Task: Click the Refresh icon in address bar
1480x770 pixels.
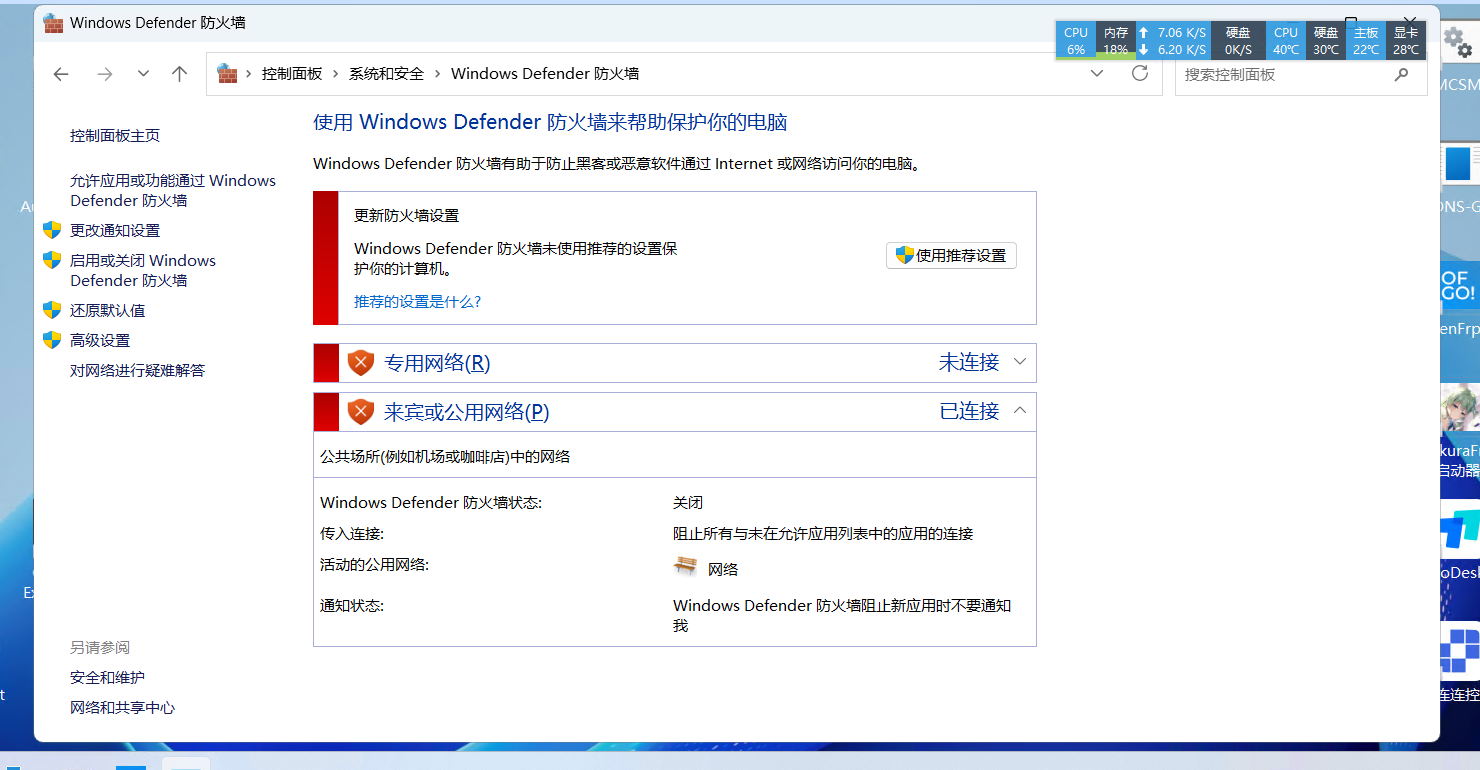Action: 1140,74
